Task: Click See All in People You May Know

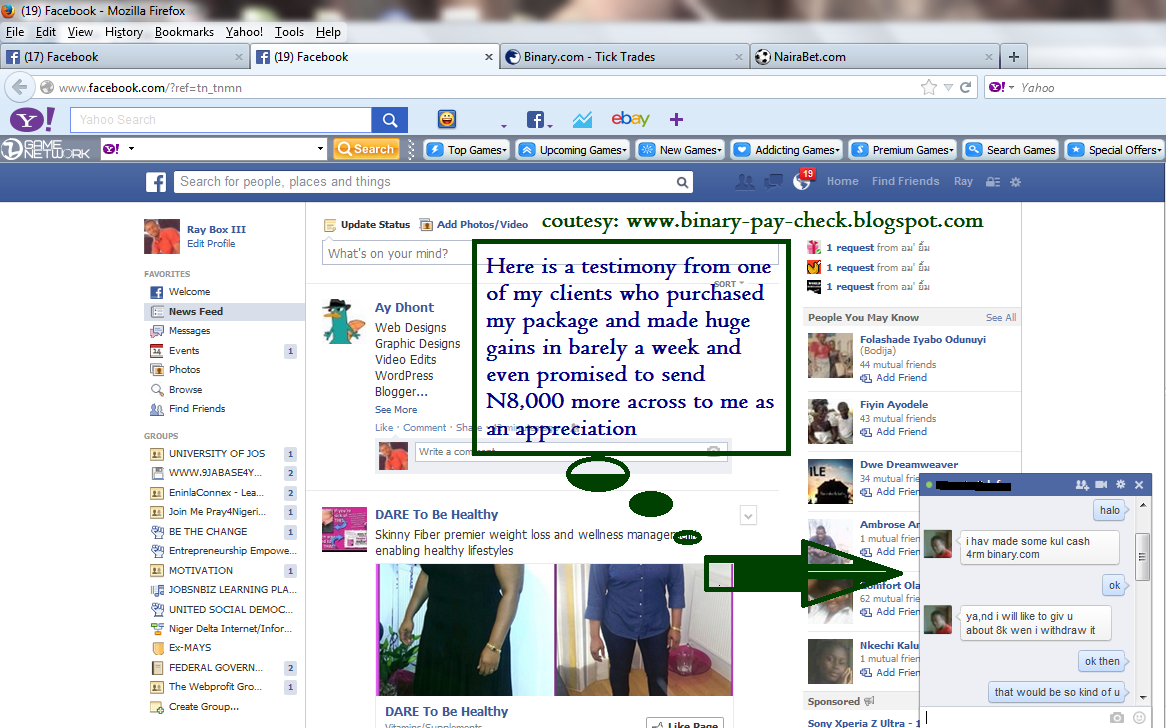Action: click(1001, 318)
